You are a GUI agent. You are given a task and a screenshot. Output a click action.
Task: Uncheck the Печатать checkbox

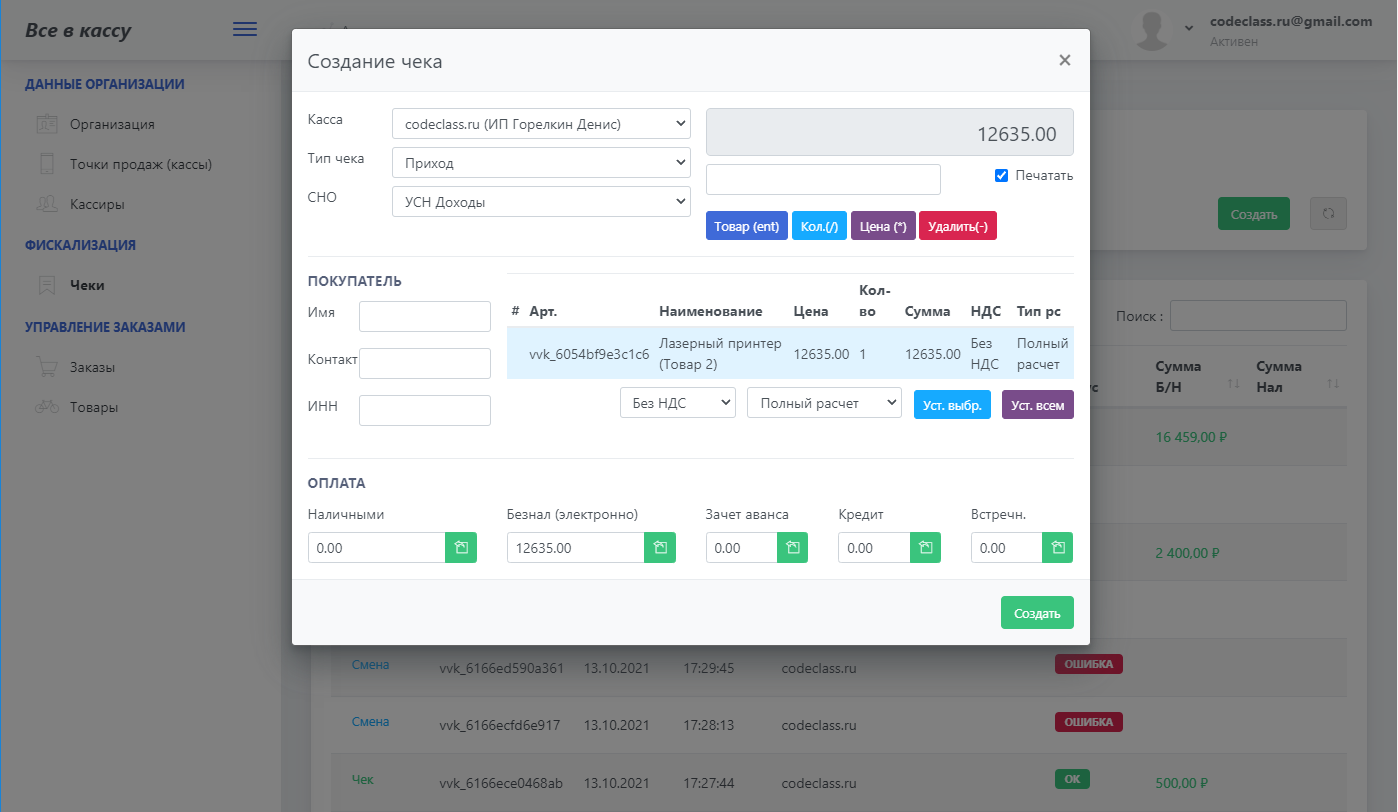click(1001, 176)
